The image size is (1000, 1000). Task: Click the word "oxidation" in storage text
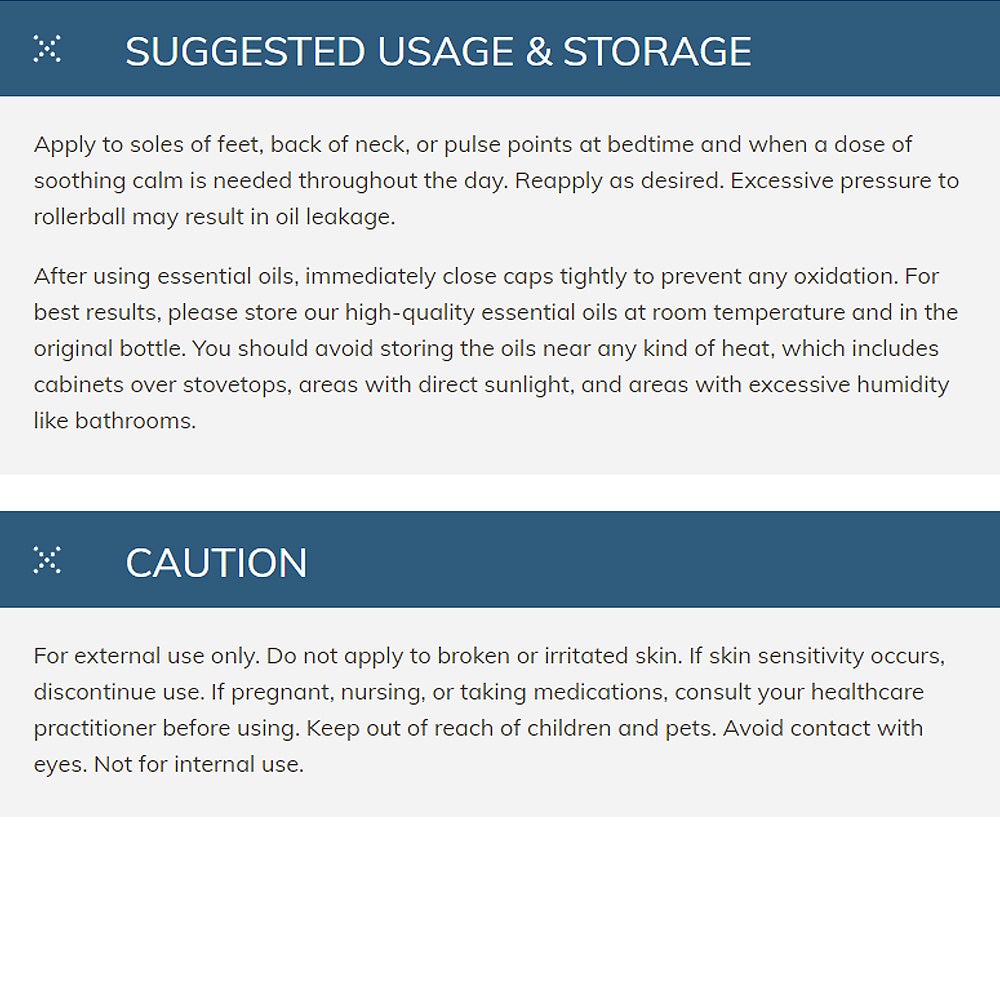click(839, 276)
